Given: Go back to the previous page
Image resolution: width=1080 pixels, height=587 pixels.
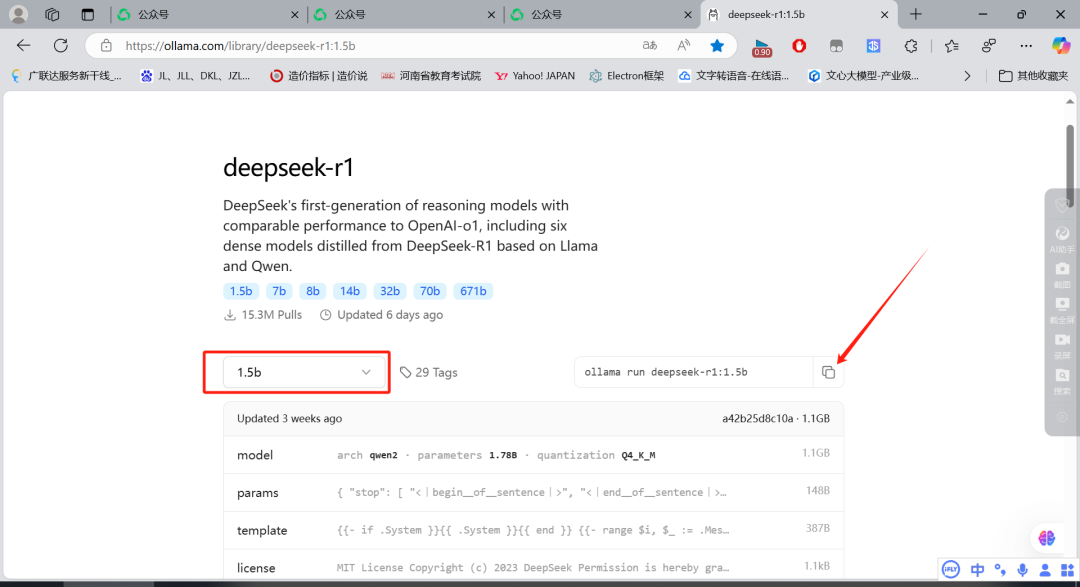Looking at the screenshot, I should point(24,45).
